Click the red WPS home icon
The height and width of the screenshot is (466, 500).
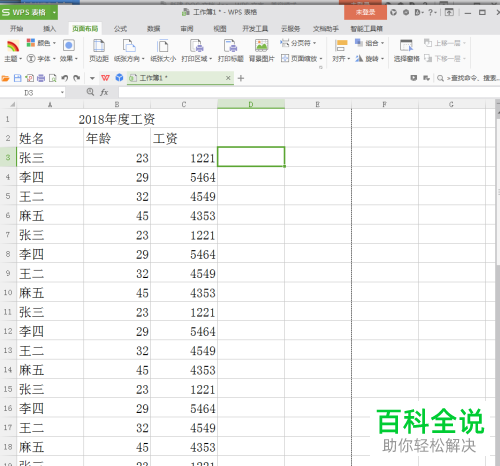tap(105, 78)
